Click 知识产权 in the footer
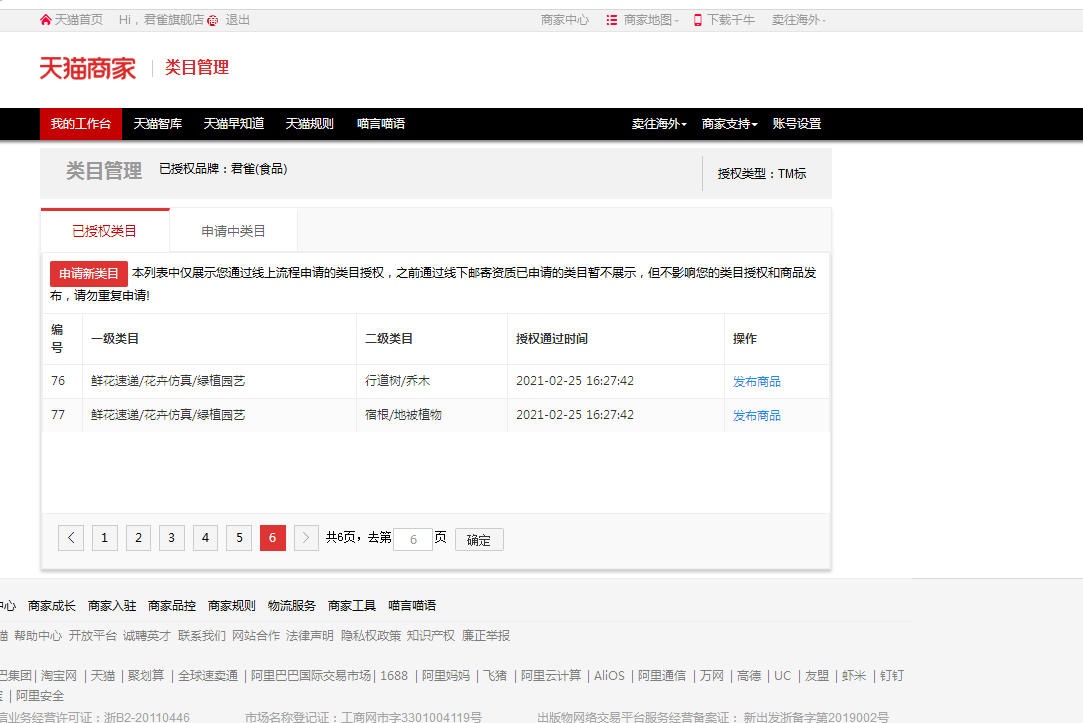 [x=431, y=635]
